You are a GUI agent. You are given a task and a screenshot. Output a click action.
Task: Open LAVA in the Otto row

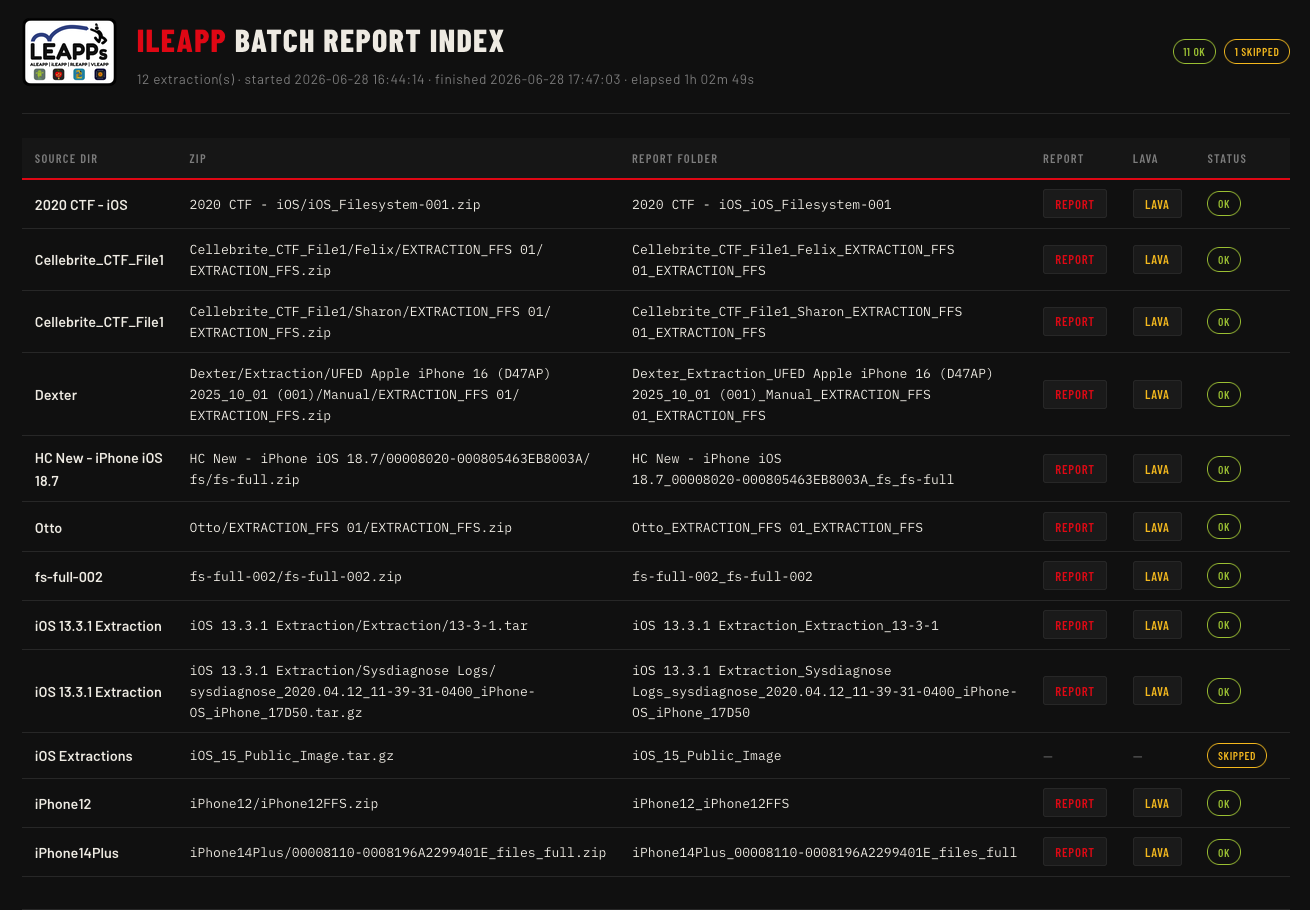[1157, 527]
